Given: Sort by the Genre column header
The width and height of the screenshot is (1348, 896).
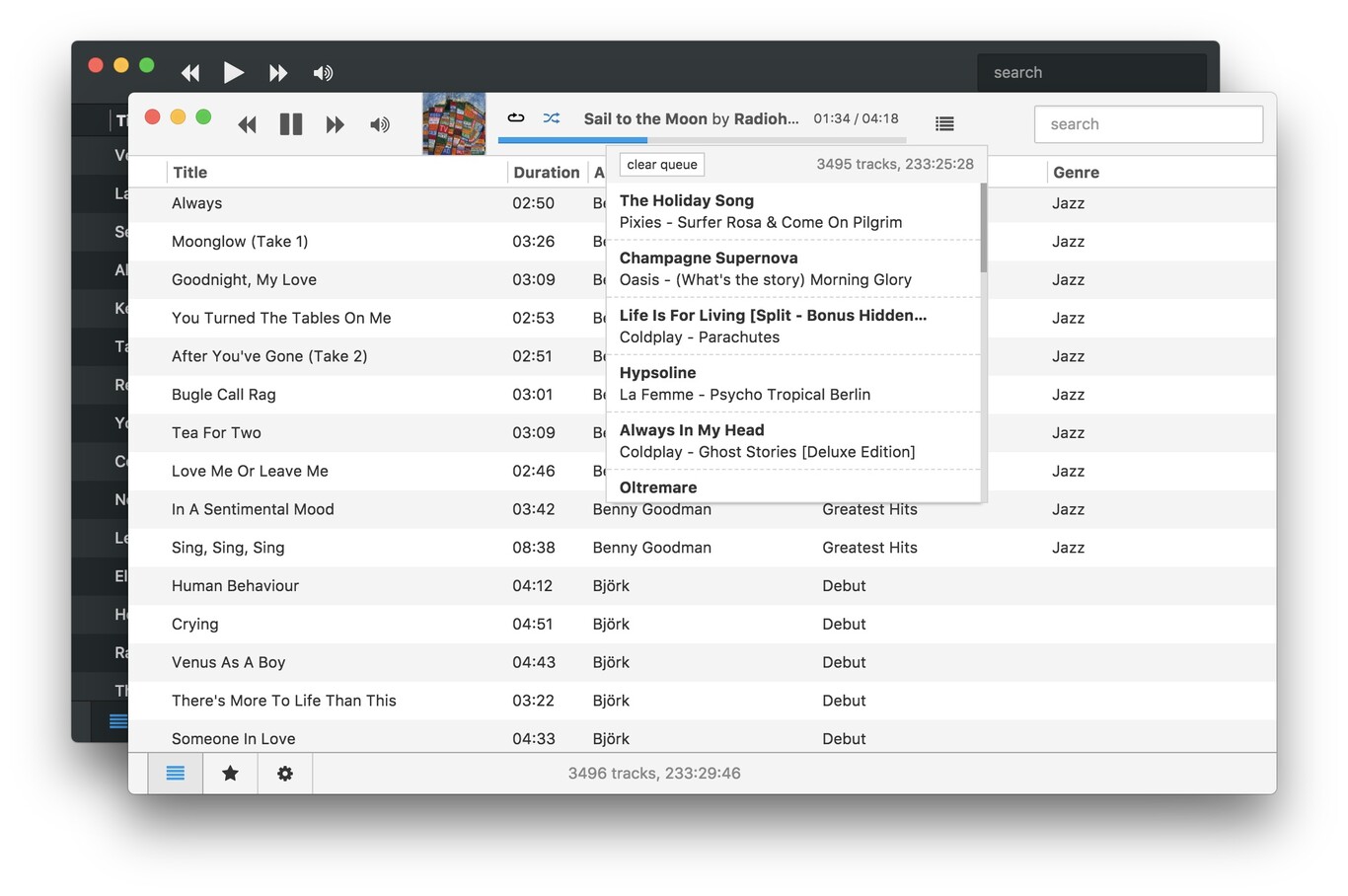Looking at the screenshot, I should coord(1075,172).
